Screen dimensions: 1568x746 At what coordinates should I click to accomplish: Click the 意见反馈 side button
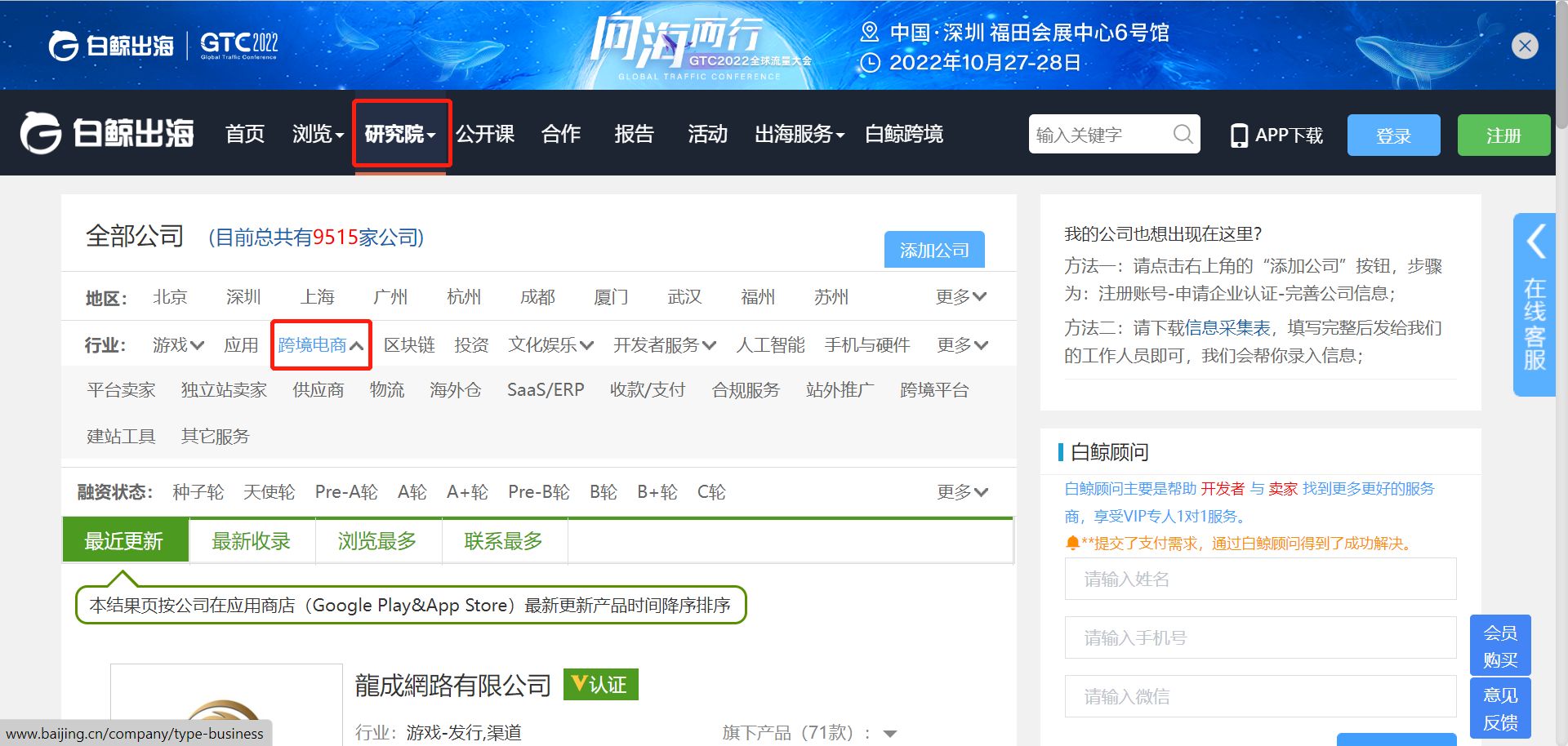coord(1500,708)
